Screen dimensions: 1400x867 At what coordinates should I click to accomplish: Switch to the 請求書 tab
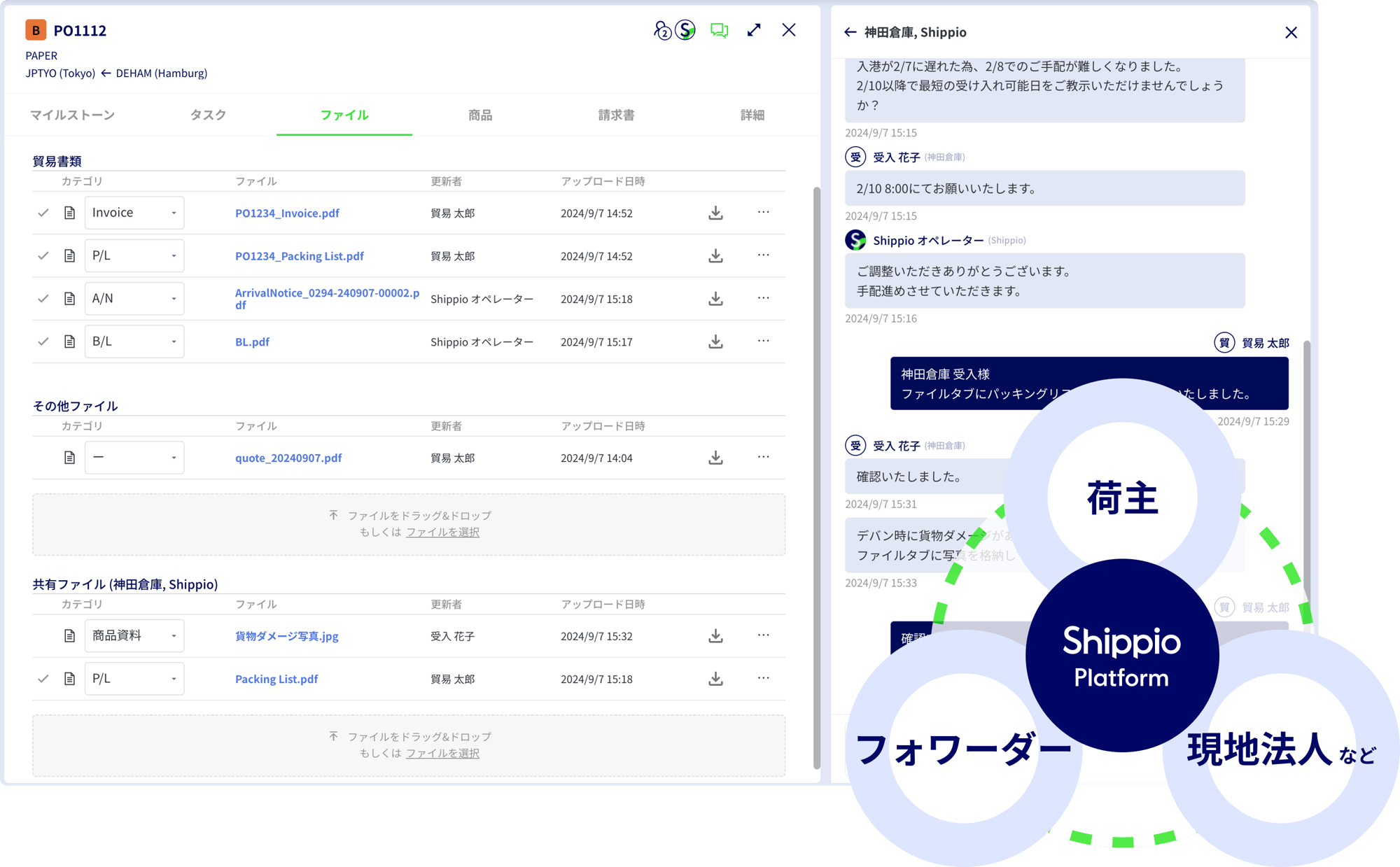pyautogui.click(x=616, y=115)
